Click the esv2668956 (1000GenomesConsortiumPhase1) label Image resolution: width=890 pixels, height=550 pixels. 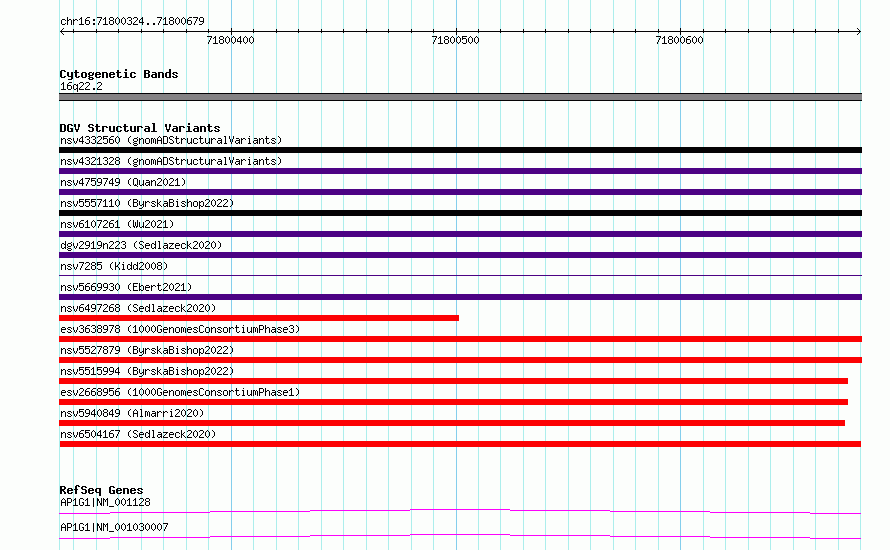click(180, 392)
